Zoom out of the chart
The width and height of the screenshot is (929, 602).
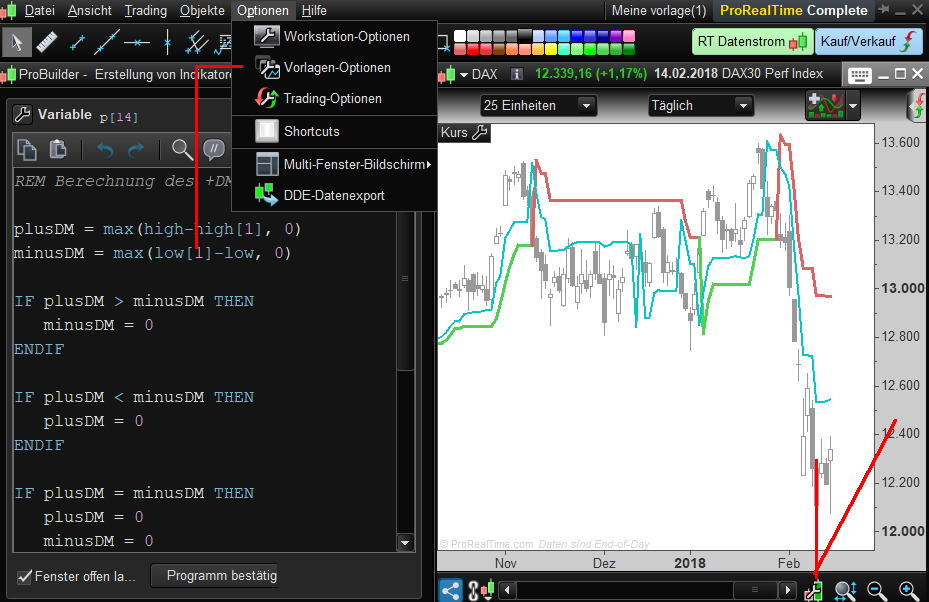[x=876, y=590]
